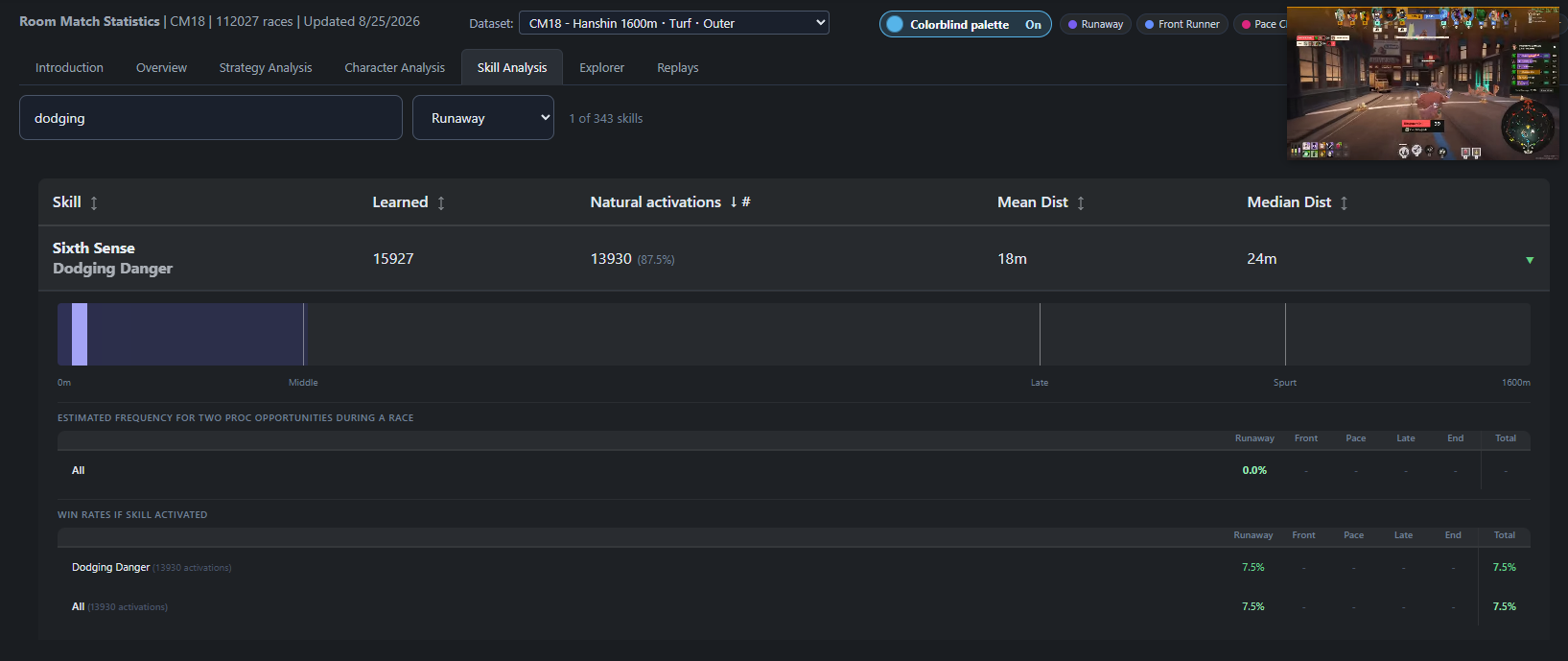
Task: Focus the skill search field containing dodging
Action: coord(211,118)
